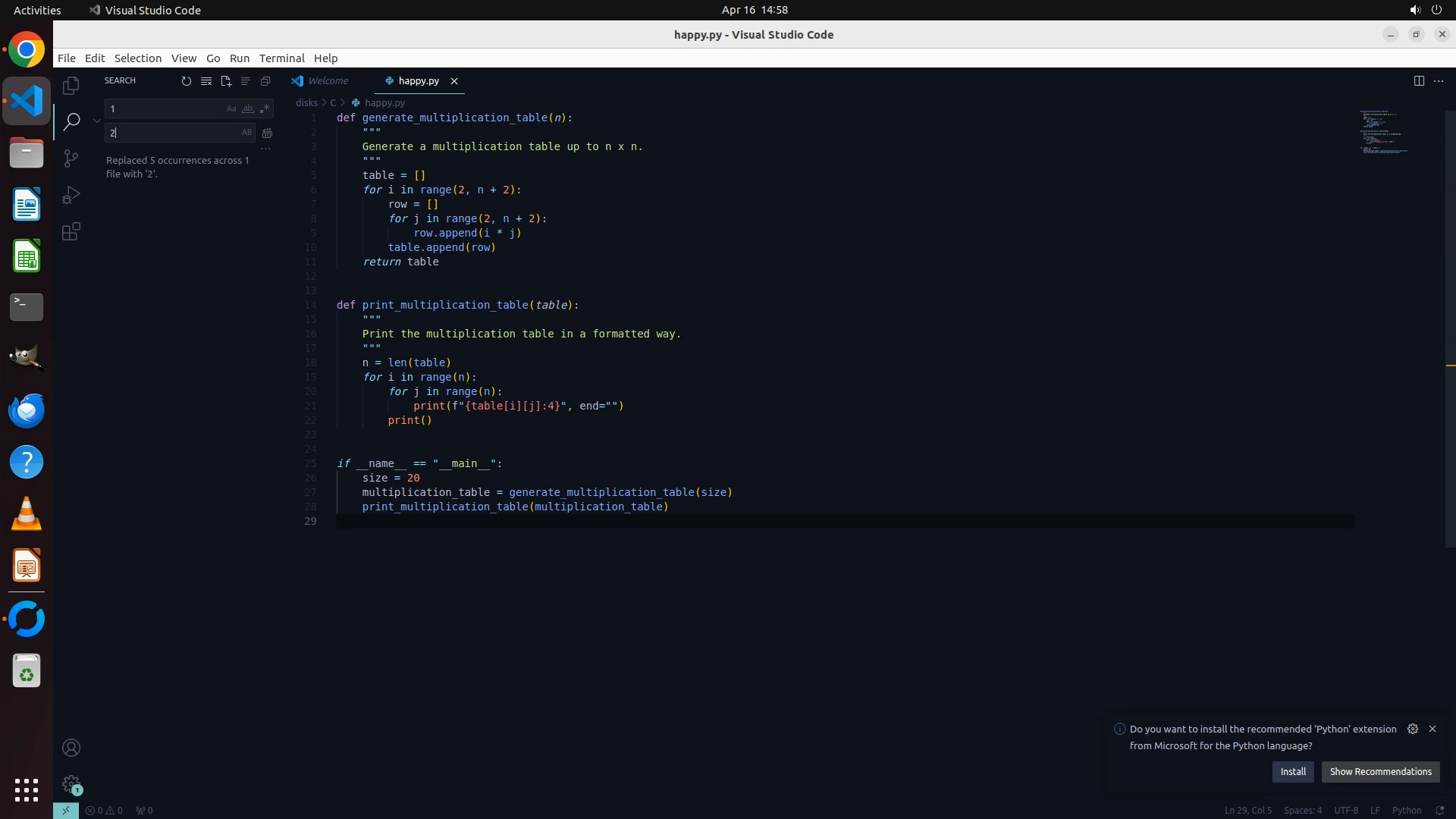
Task: Open the Terminal menu
Action: 281,58
